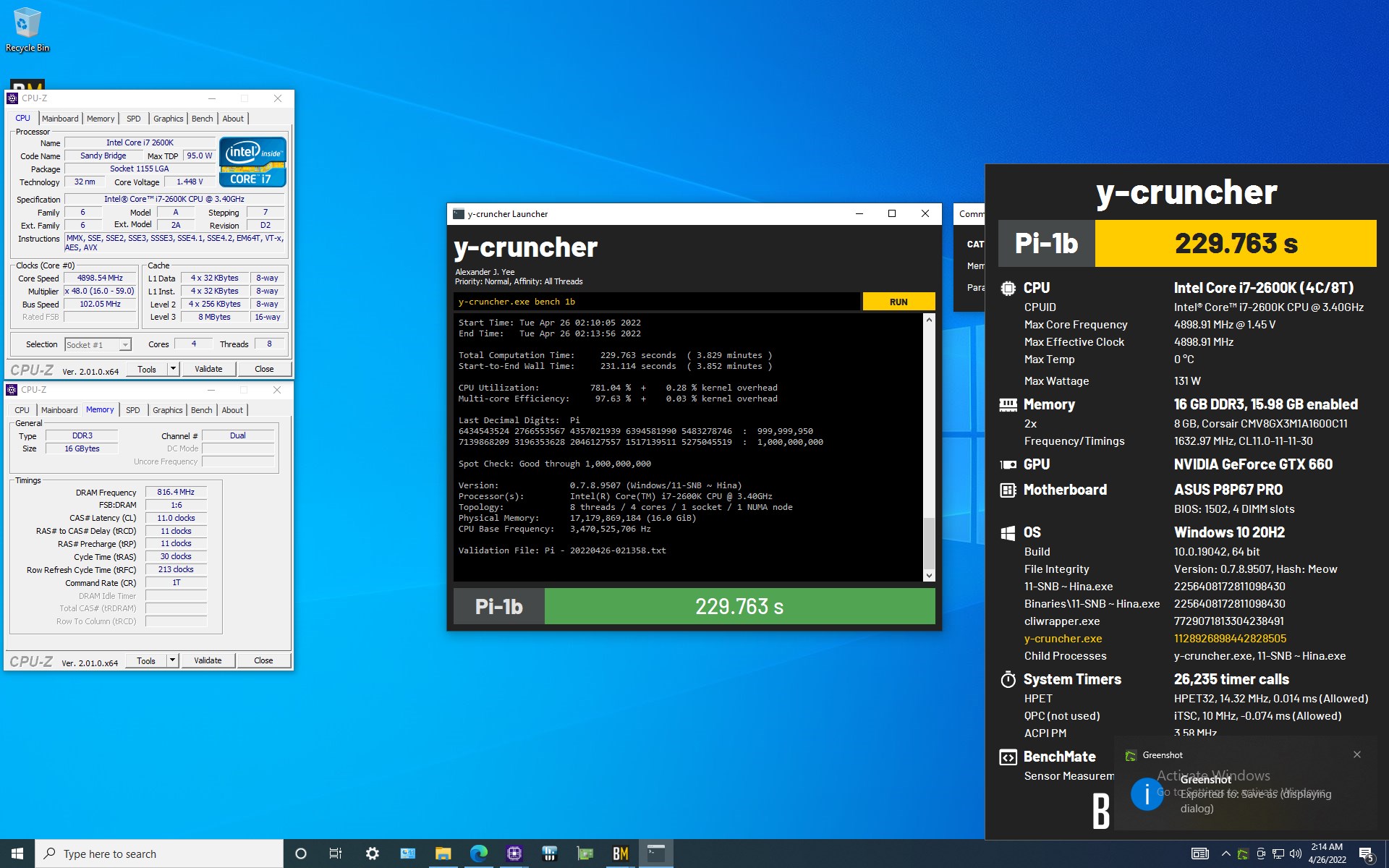Click Validate in Memory CPU-Z window
Screen dimensions: 1389x868
[208, 660]
